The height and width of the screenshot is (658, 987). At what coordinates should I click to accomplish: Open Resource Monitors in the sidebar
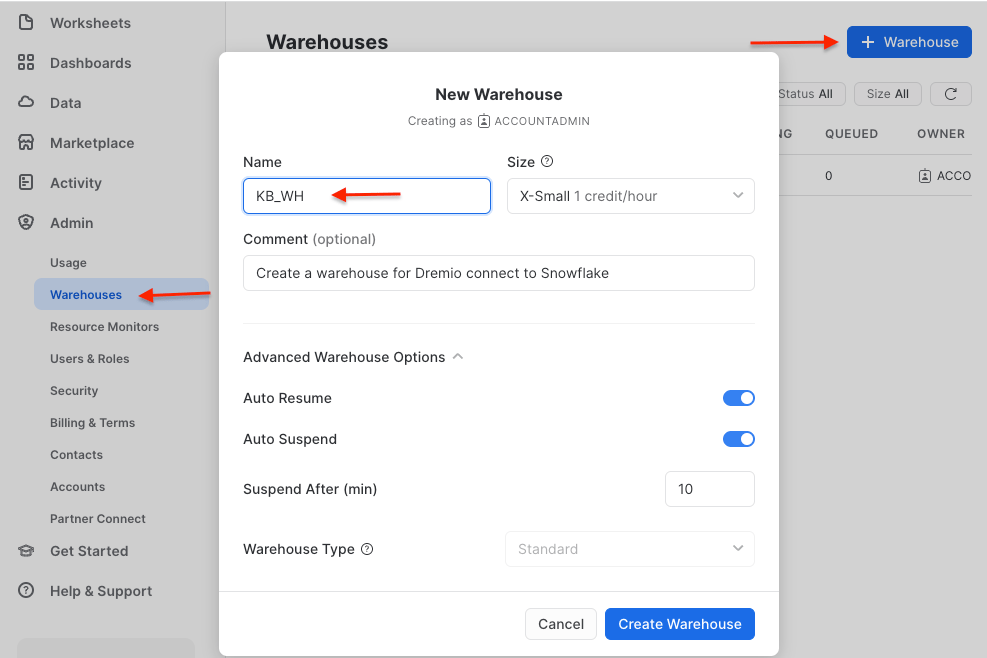point(104,326)
